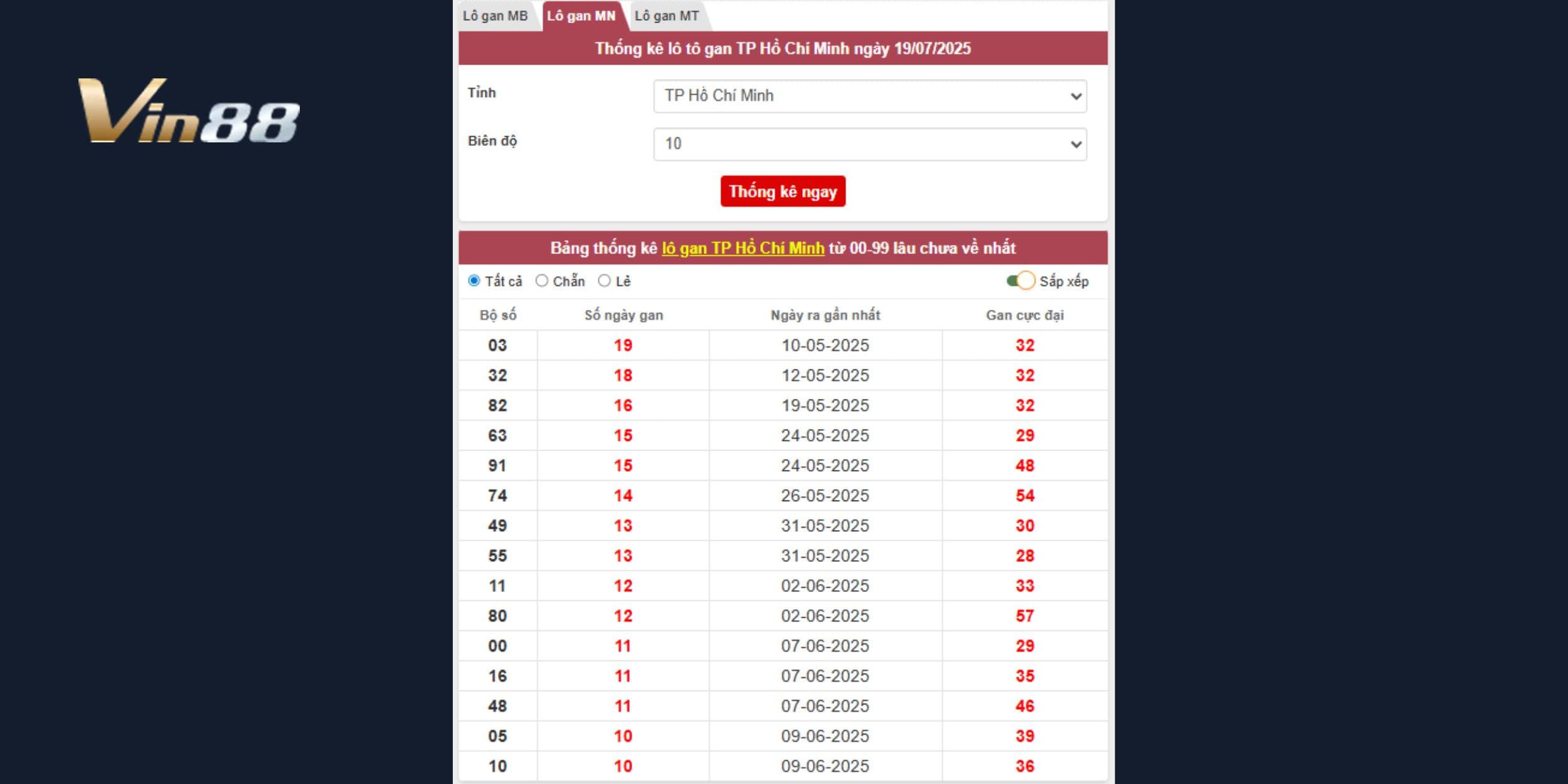Select number 82 in Bộ số column
Image resolution: width=1568 pixels, height=784 pixels.
(497, 406)
